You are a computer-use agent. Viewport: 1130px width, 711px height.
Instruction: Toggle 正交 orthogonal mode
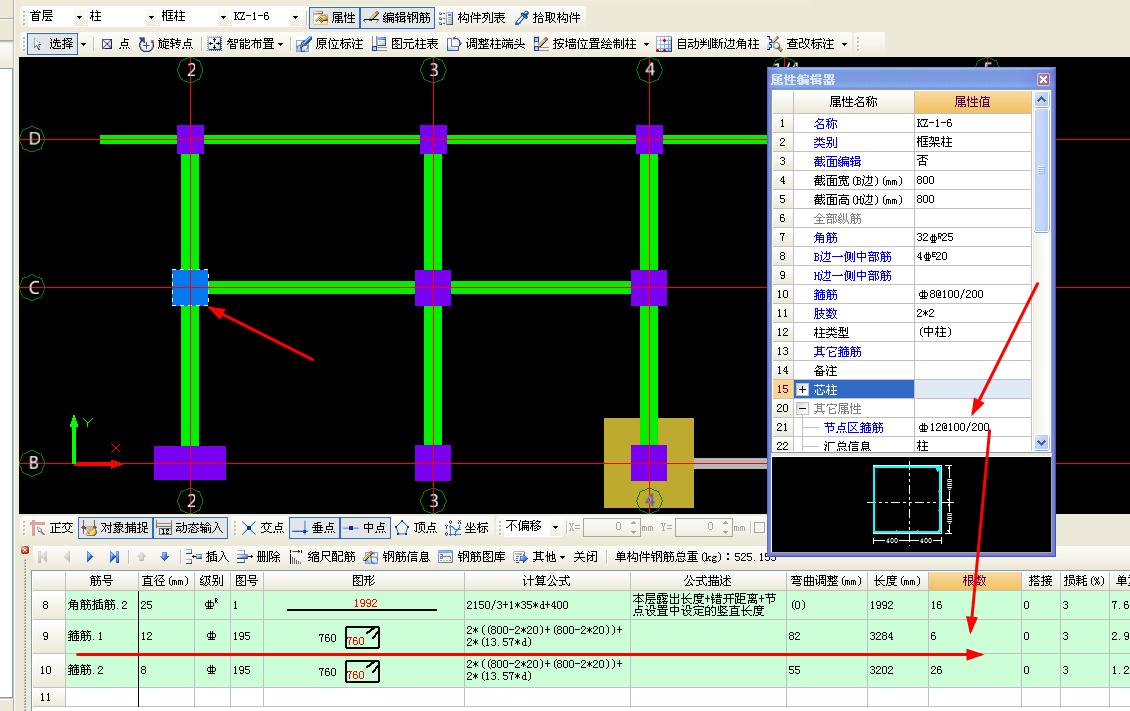(x=51, y=528)
